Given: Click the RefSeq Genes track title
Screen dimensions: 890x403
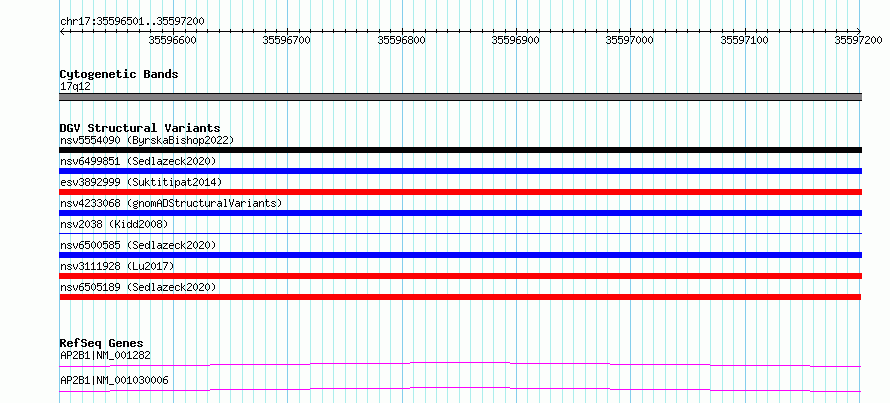Looking at the screenshot, I should [x=102, y=343].
